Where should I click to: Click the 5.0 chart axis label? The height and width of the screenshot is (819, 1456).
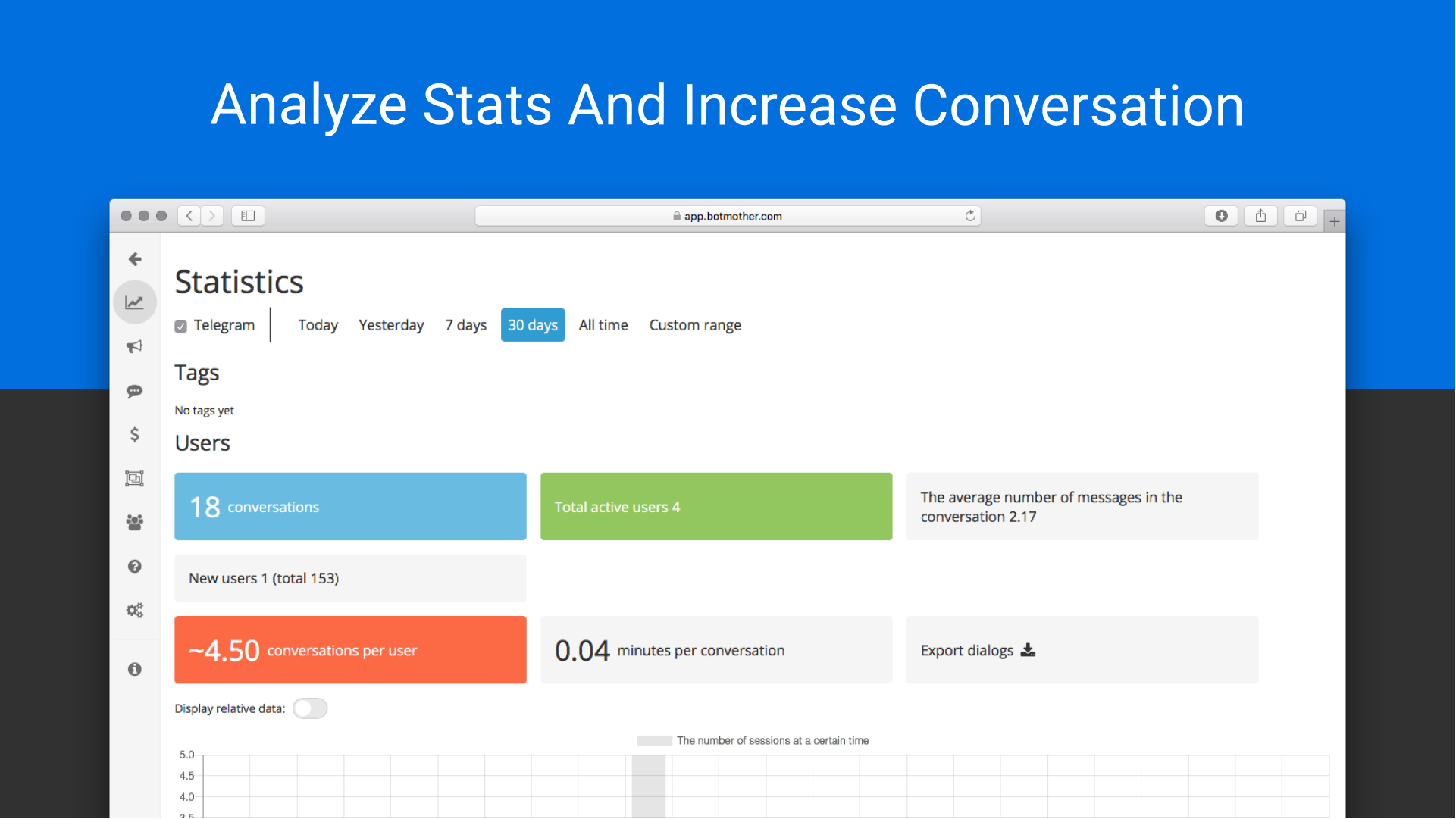point(186,755)
